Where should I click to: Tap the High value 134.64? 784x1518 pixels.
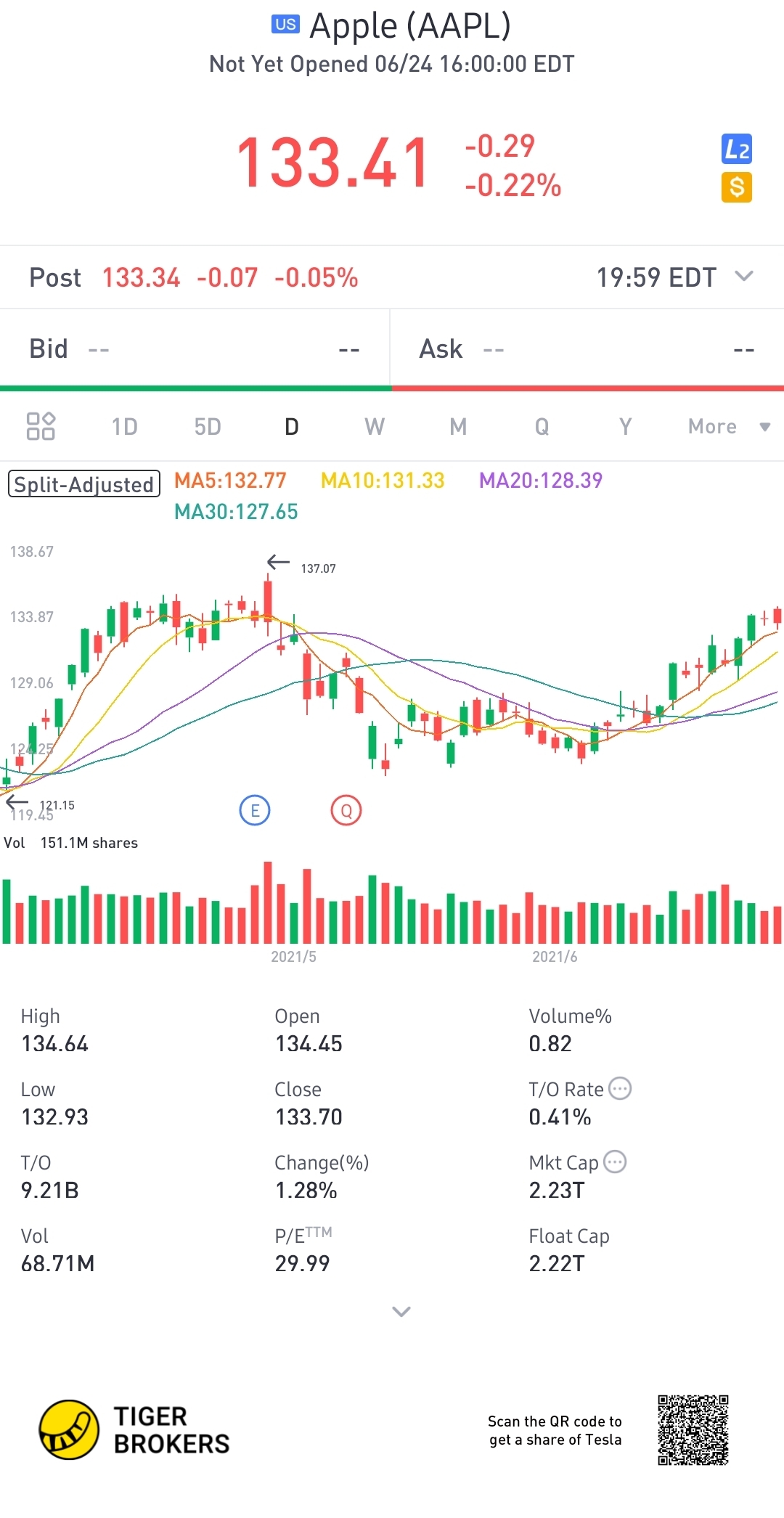(55, 1044)
